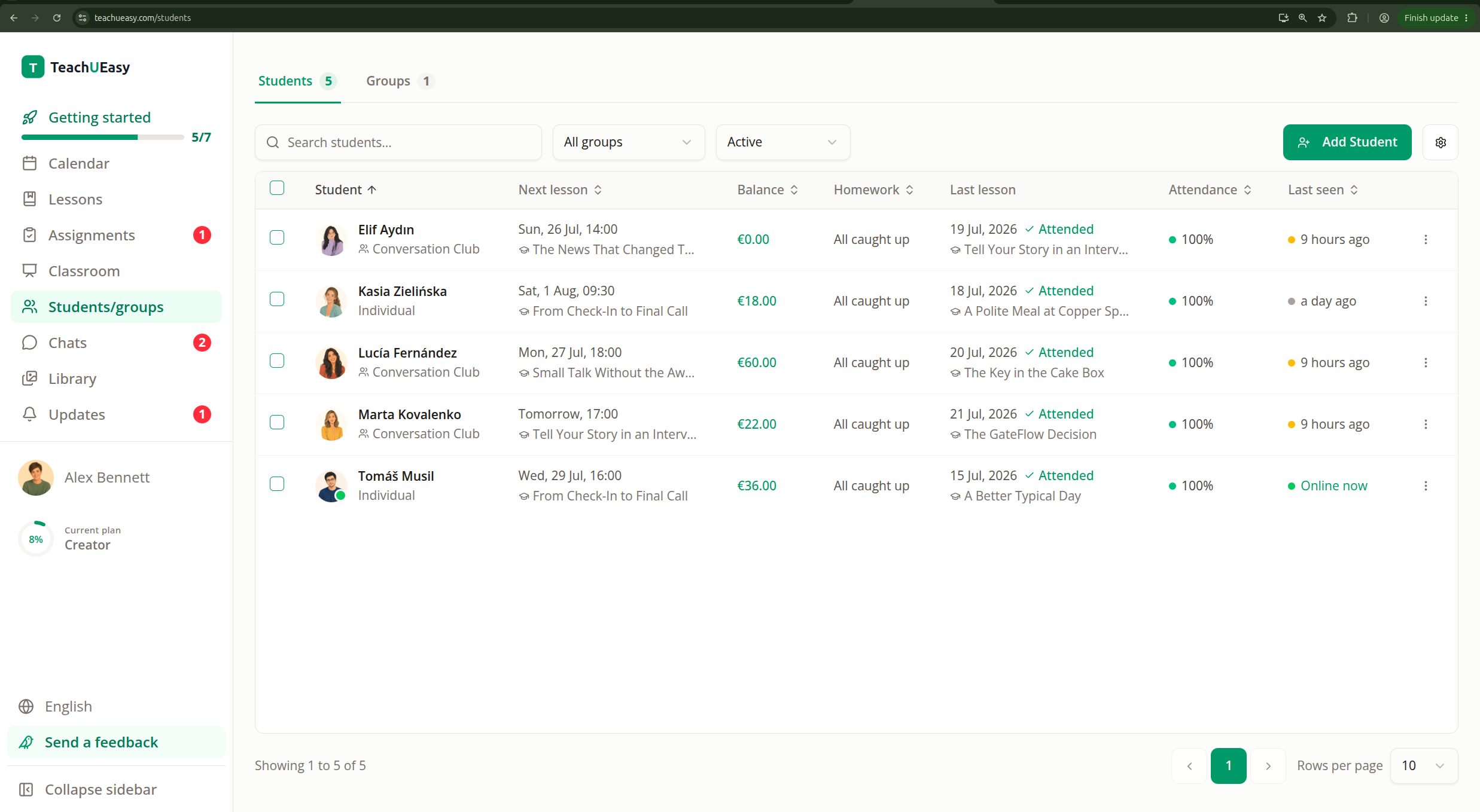Image resolution: width=1480 pixels, height=812 pixels.
Task: Click the browser address bar URL
Action: pyautogui.click(x=142, y=18)
